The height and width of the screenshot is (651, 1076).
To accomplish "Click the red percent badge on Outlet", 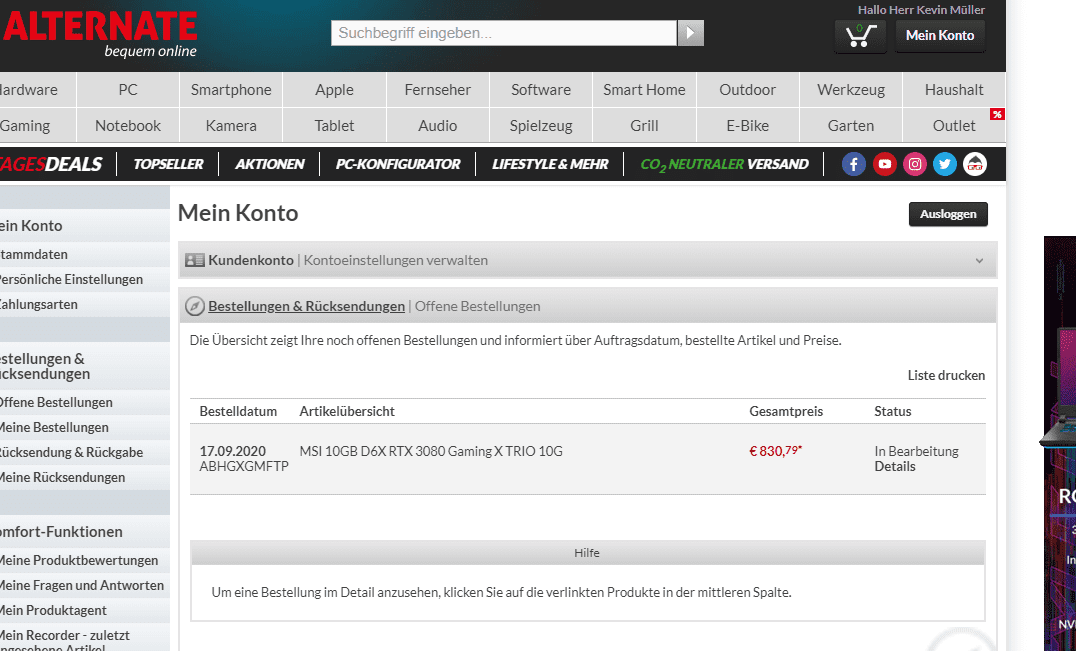I will click(997, 114).
